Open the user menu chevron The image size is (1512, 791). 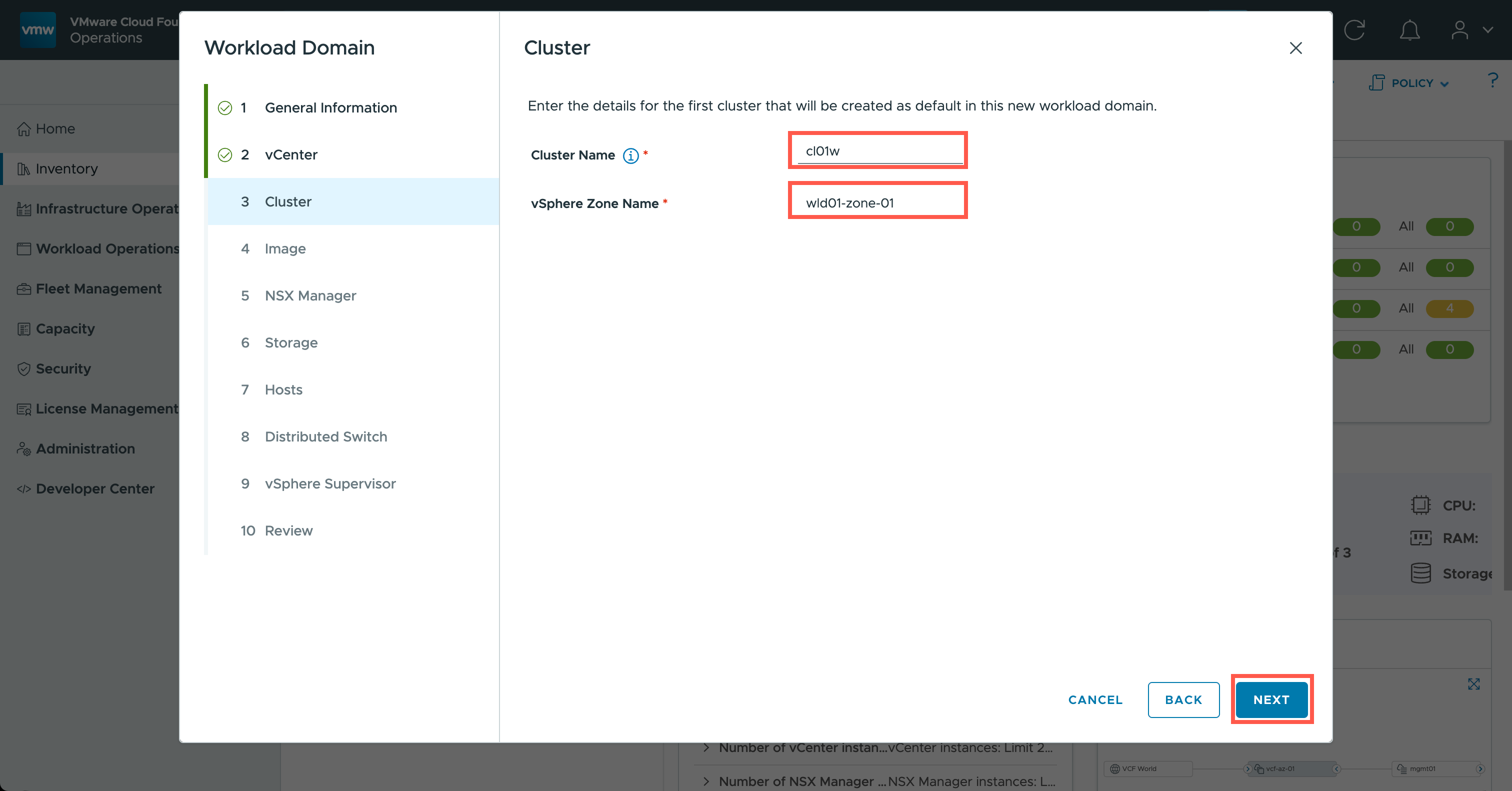click(x=1487, y=30)
